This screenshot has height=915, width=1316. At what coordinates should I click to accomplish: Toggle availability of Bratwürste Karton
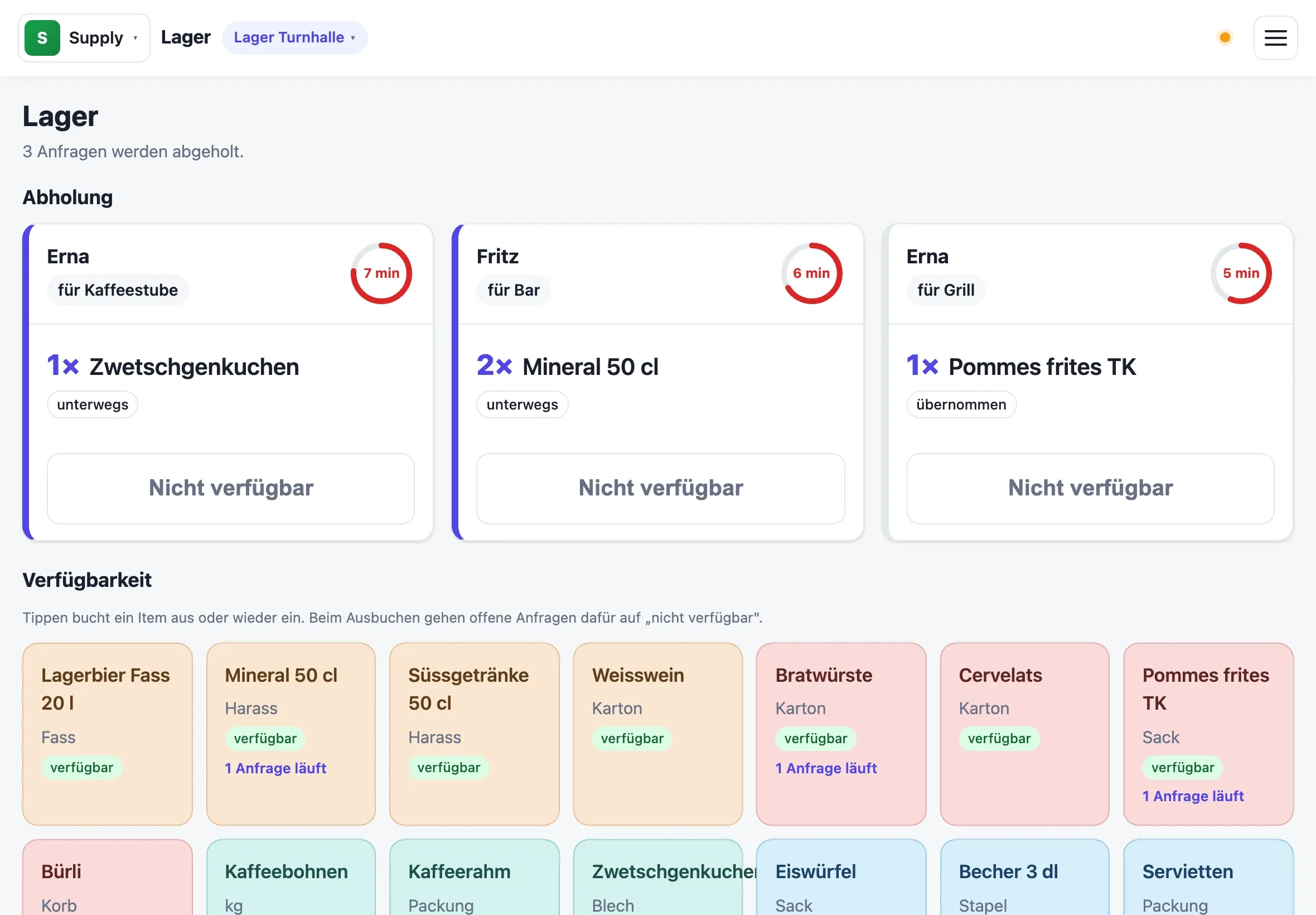tap(841, 734)
